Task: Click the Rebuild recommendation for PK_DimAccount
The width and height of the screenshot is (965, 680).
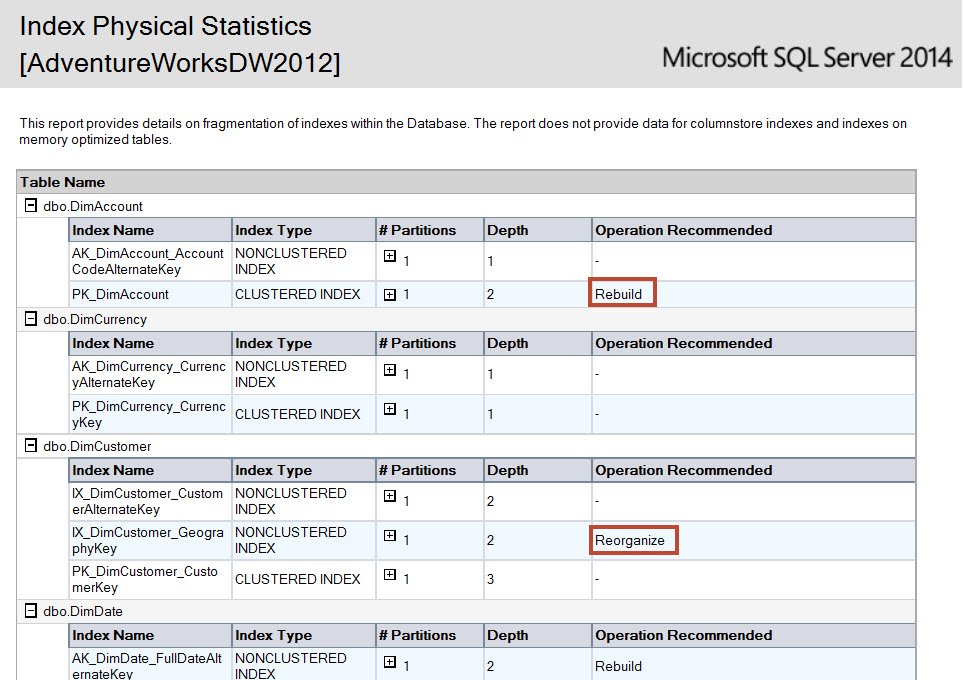Action: pyautogui.click(x=620, y=294)
